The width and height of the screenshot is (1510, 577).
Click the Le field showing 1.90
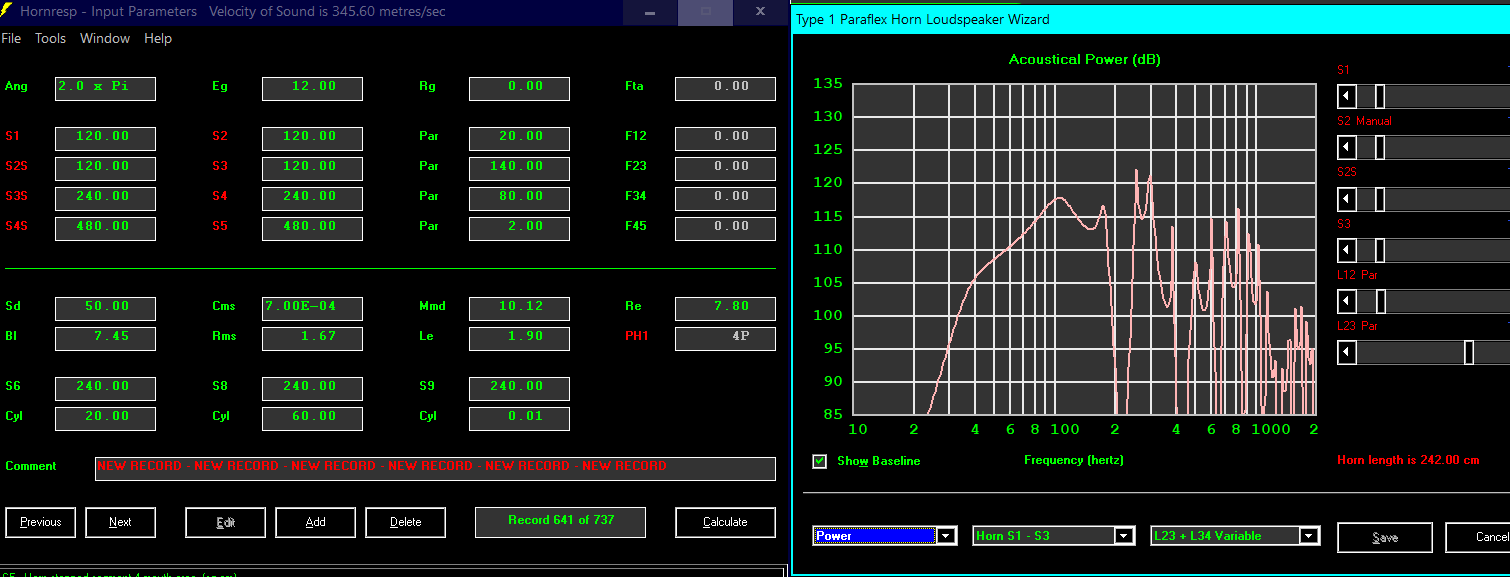point(519,338)
